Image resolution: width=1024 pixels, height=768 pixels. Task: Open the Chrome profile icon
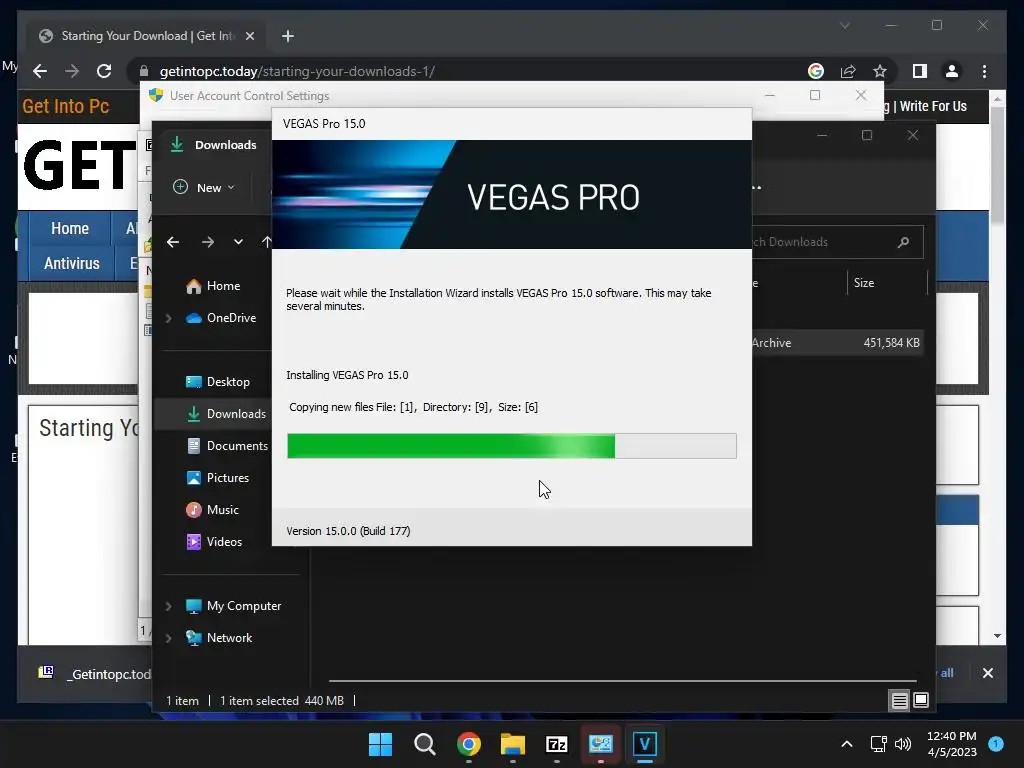[952, 71]
